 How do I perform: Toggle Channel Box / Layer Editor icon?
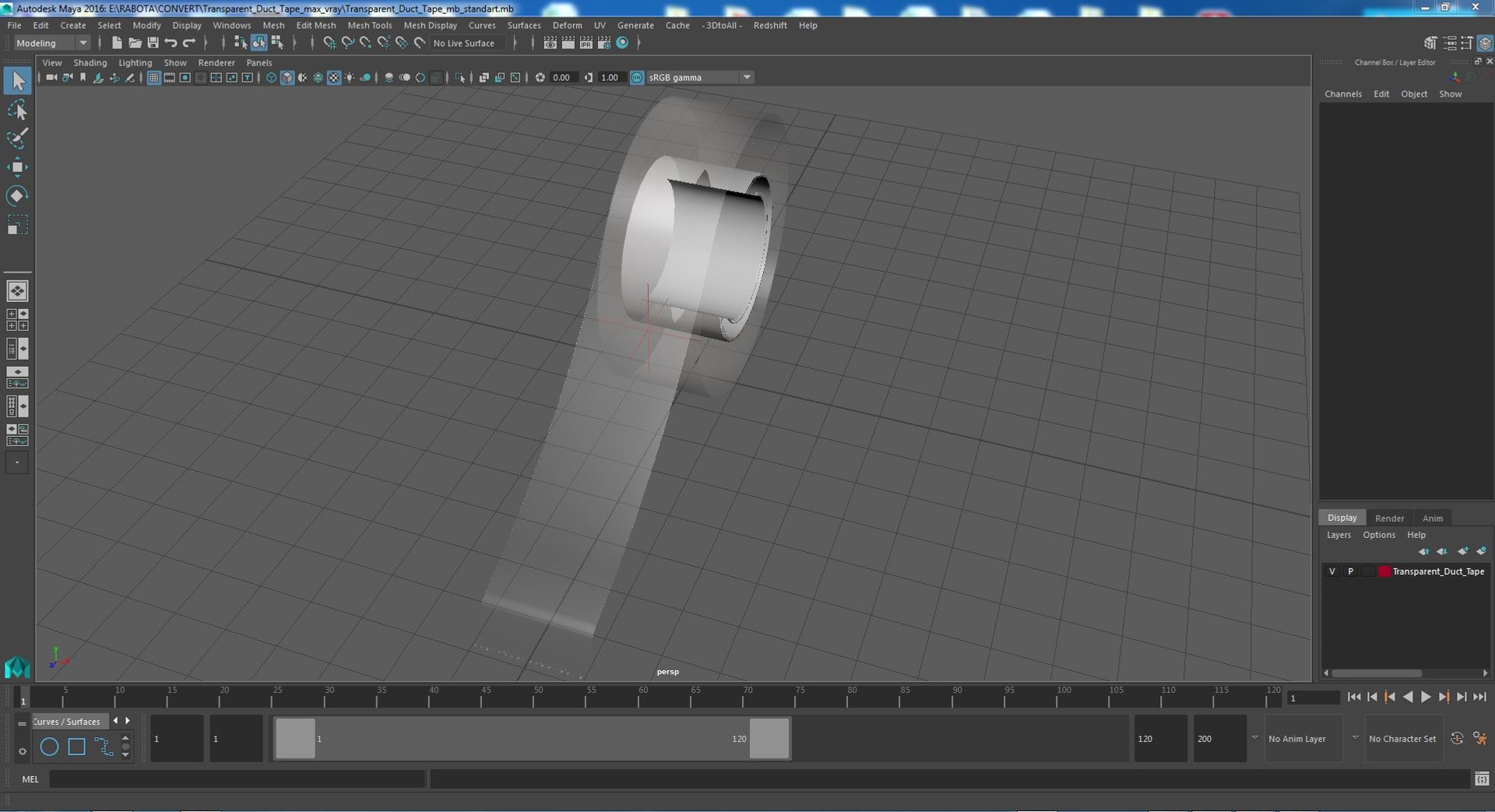(1485, 43)
